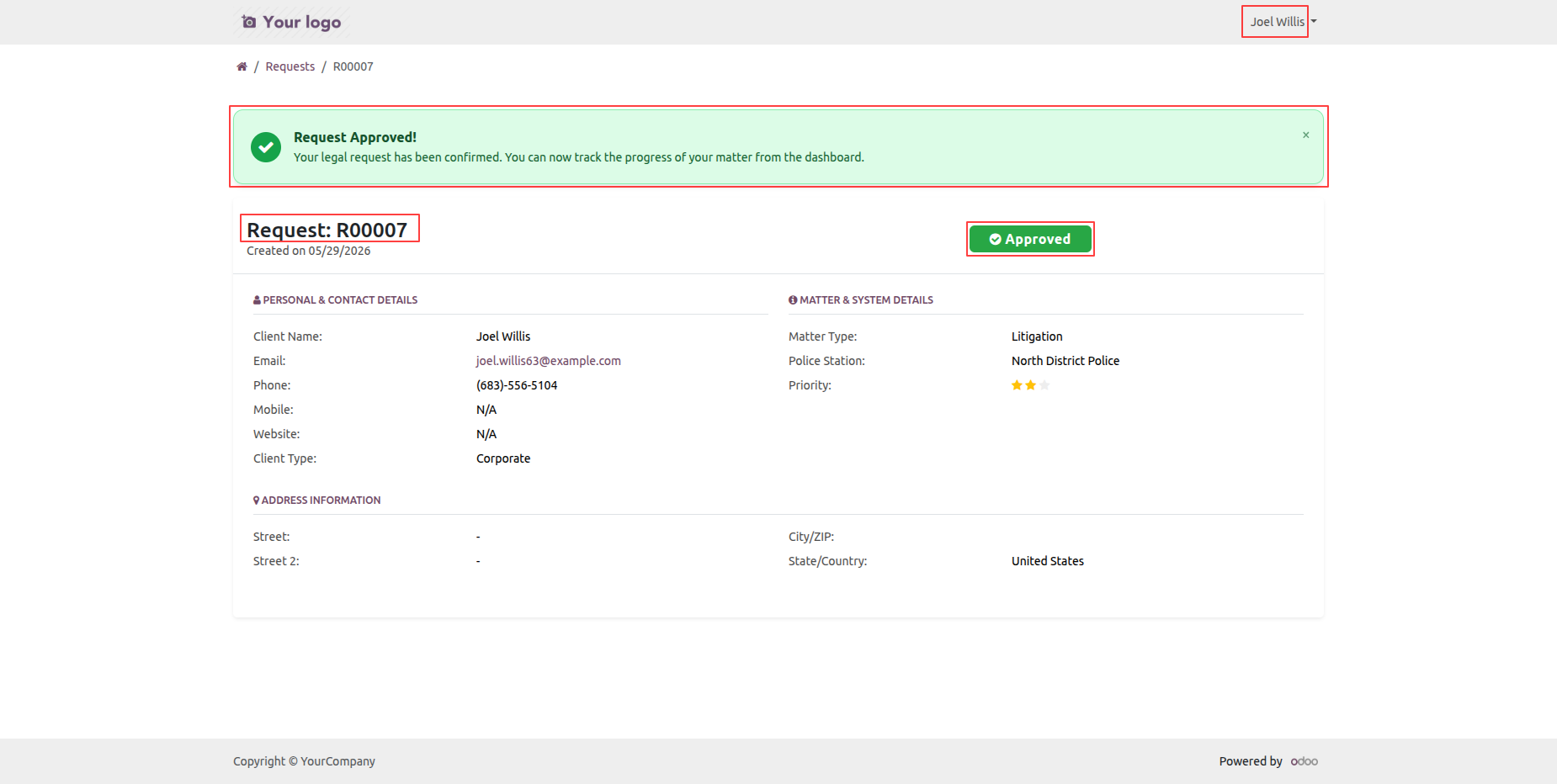Click the State/Country: label

pyautogui.click(x=827, y=561)
